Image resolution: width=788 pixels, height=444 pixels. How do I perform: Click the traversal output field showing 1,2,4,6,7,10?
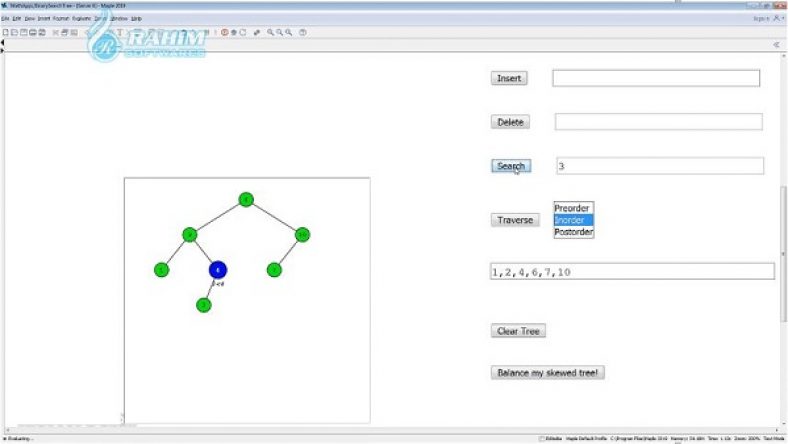632,272
